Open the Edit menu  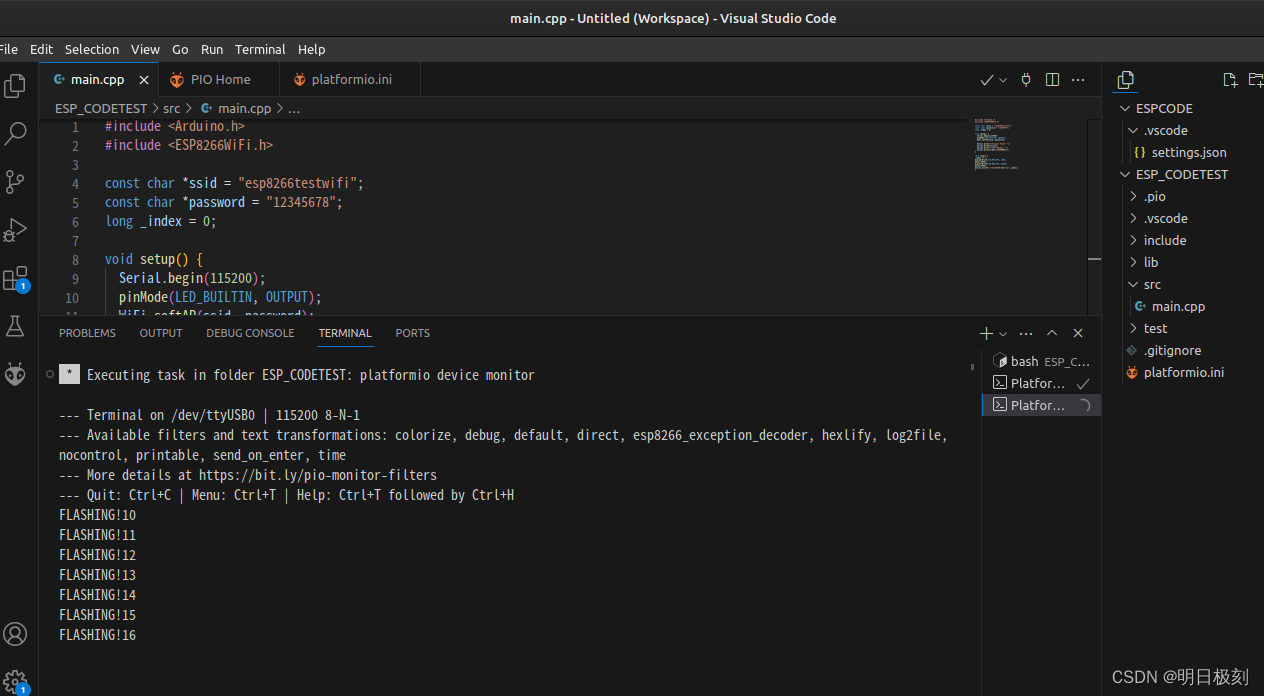click(x=41, y=49)
